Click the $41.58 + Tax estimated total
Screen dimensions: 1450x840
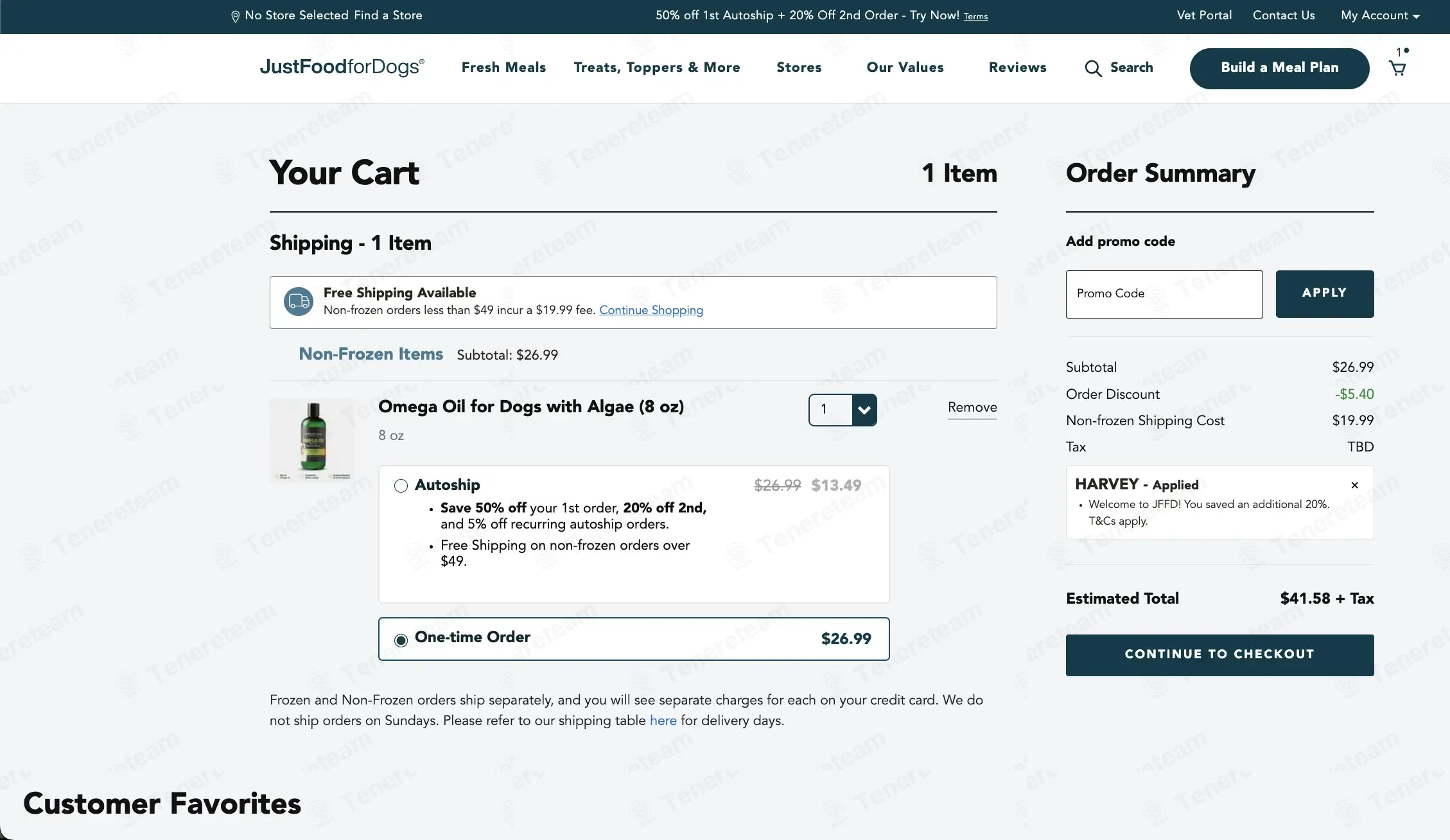point(1327,599)
